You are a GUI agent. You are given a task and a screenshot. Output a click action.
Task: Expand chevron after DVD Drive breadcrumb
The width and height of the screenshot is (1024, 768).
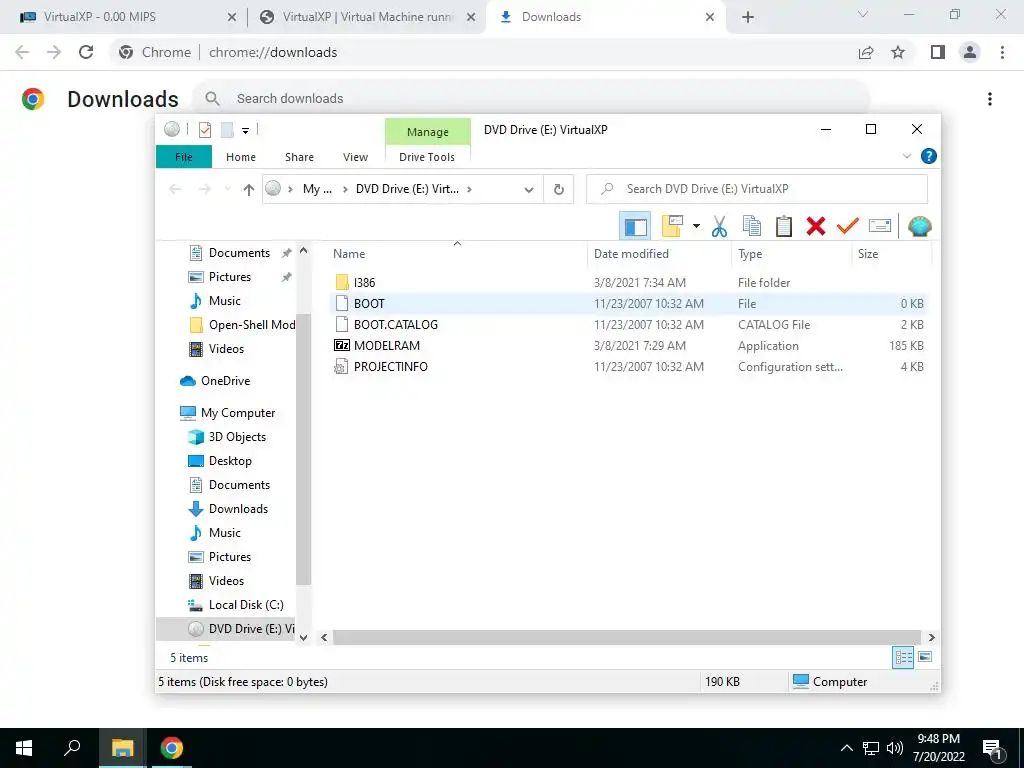(x=469, y=189)
